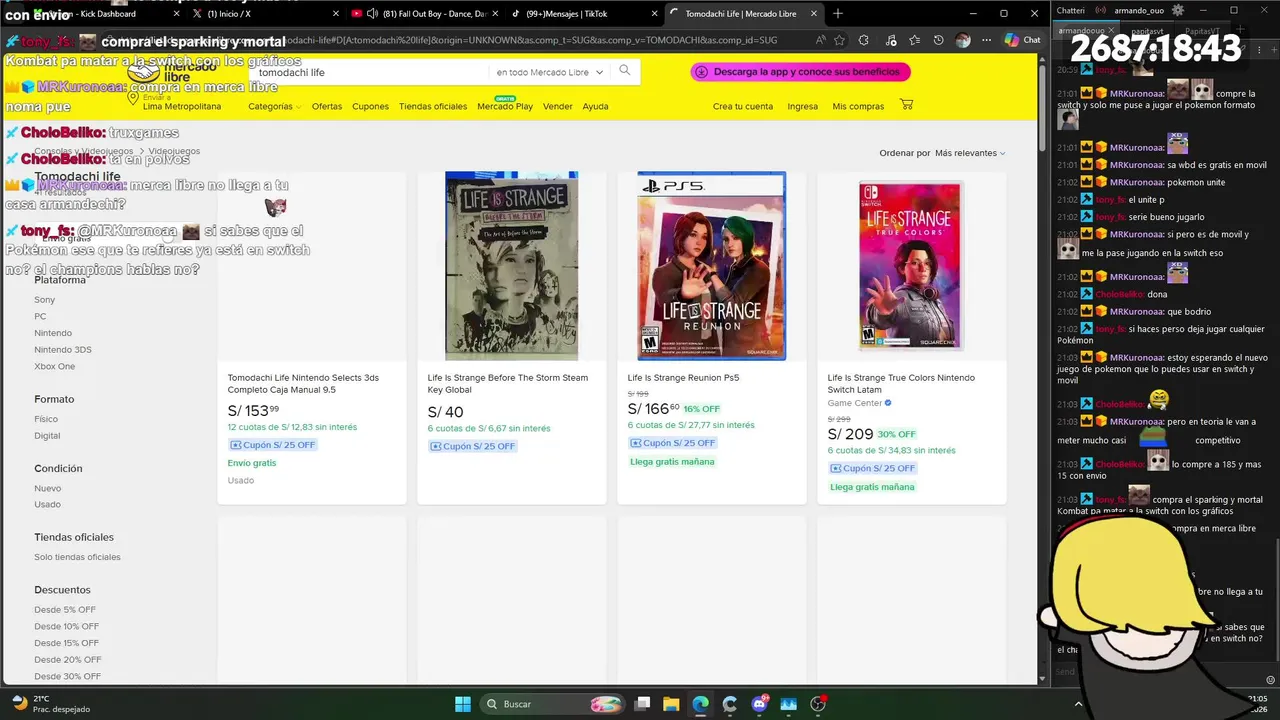This screenshot has width=1280, height=720.
Task: Filter by Xbox One platform
Action: point(55,366)
